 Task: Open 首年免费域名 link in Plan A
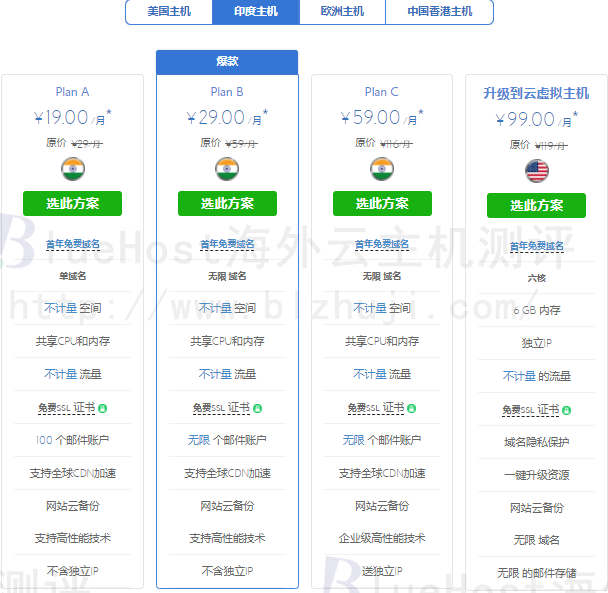[73, 244]
